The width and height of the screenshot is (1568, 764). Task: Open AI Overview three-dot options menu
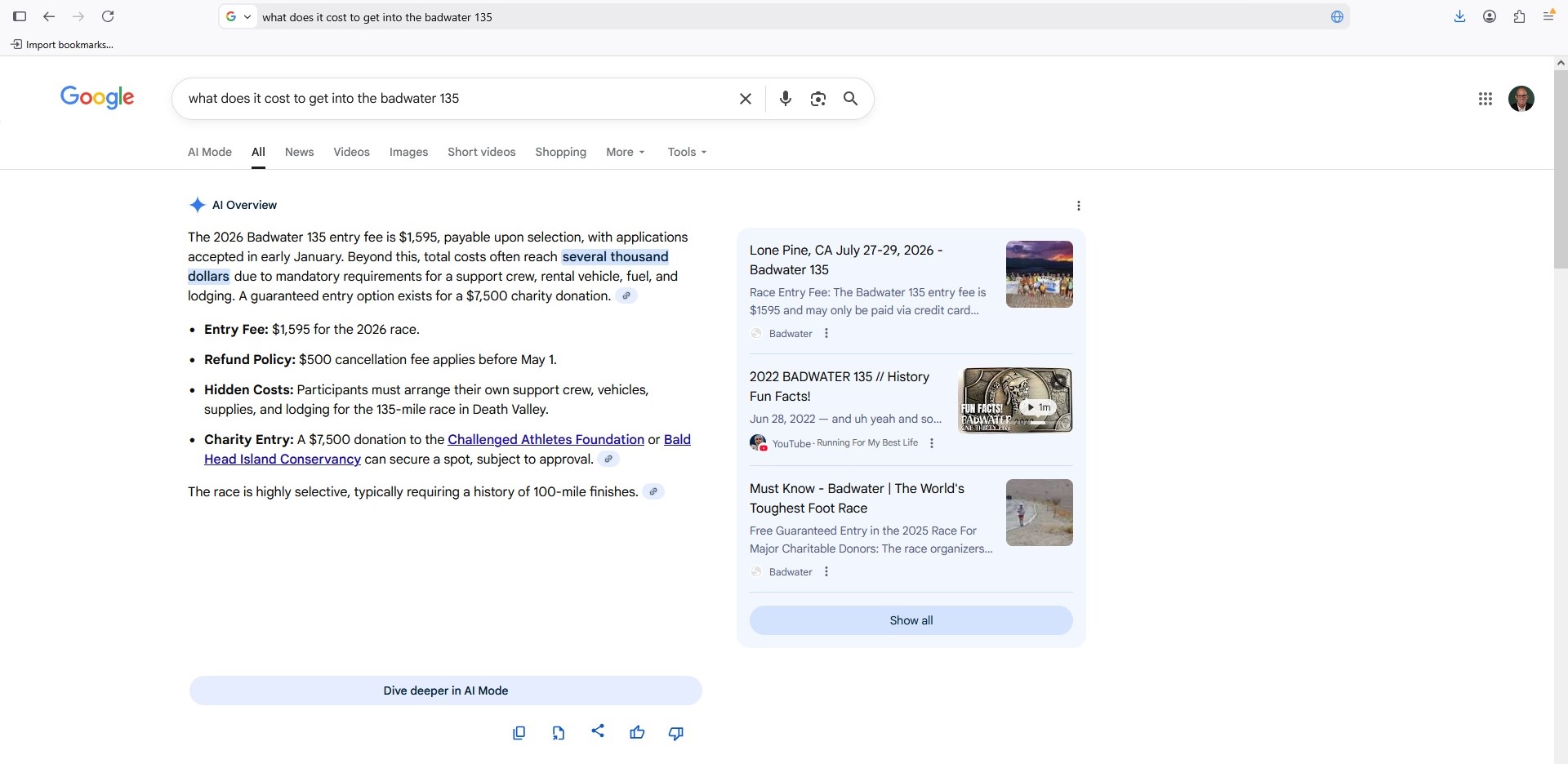pos(1078,206)
